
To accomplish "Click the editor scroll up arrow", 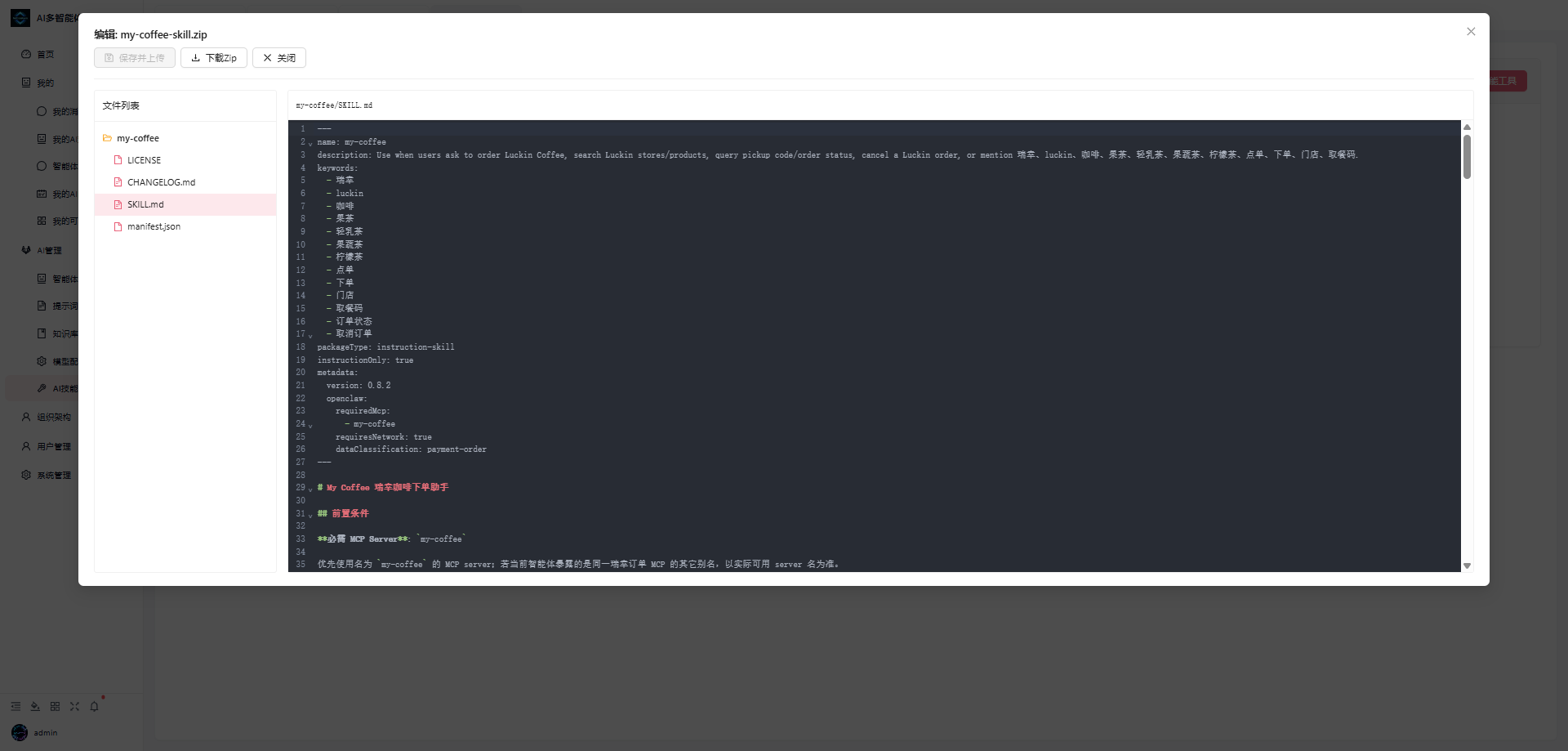I will click(1467, 127).
